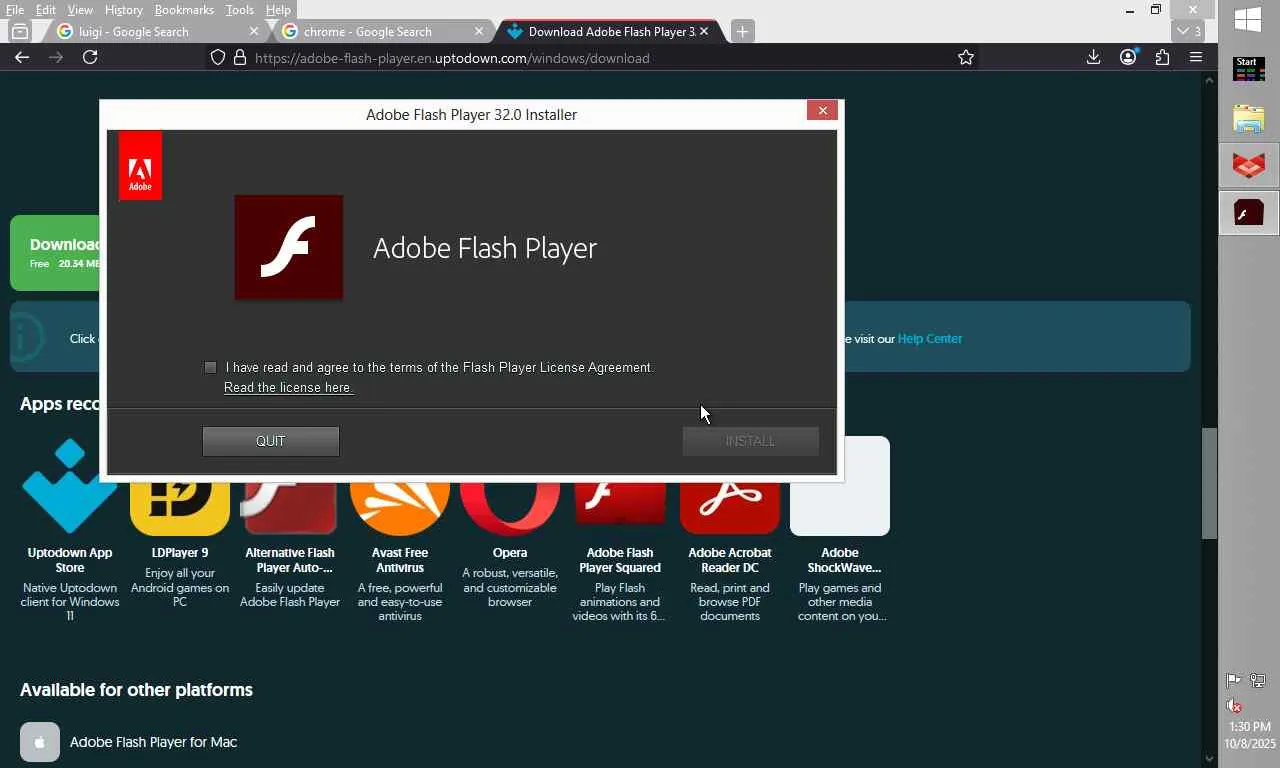
Task: Close the Download Adobe Flash Player tab
Action: [703, 31]
